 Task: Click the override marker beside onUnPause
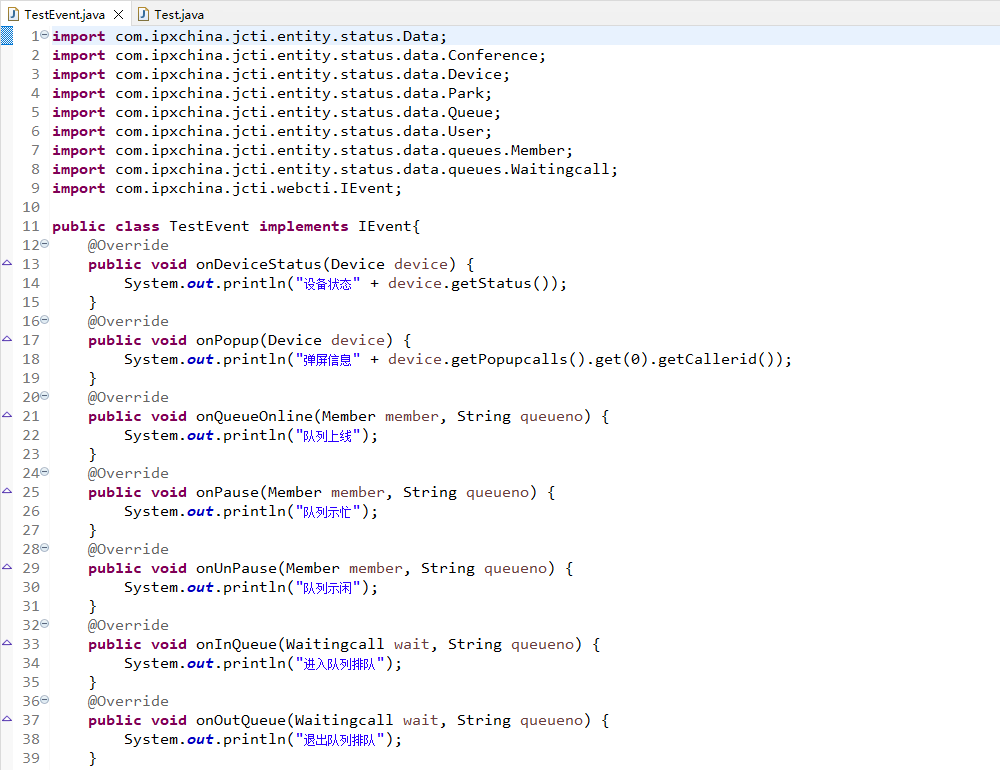tap(7, 568)
